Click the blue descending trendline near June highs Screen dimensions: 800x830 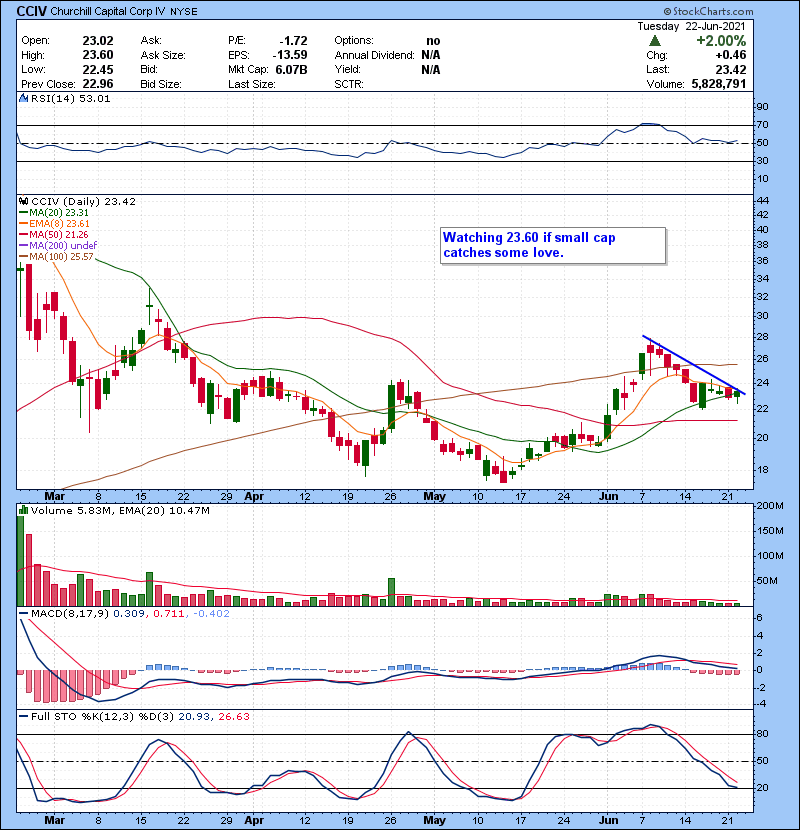coord(694,365)
